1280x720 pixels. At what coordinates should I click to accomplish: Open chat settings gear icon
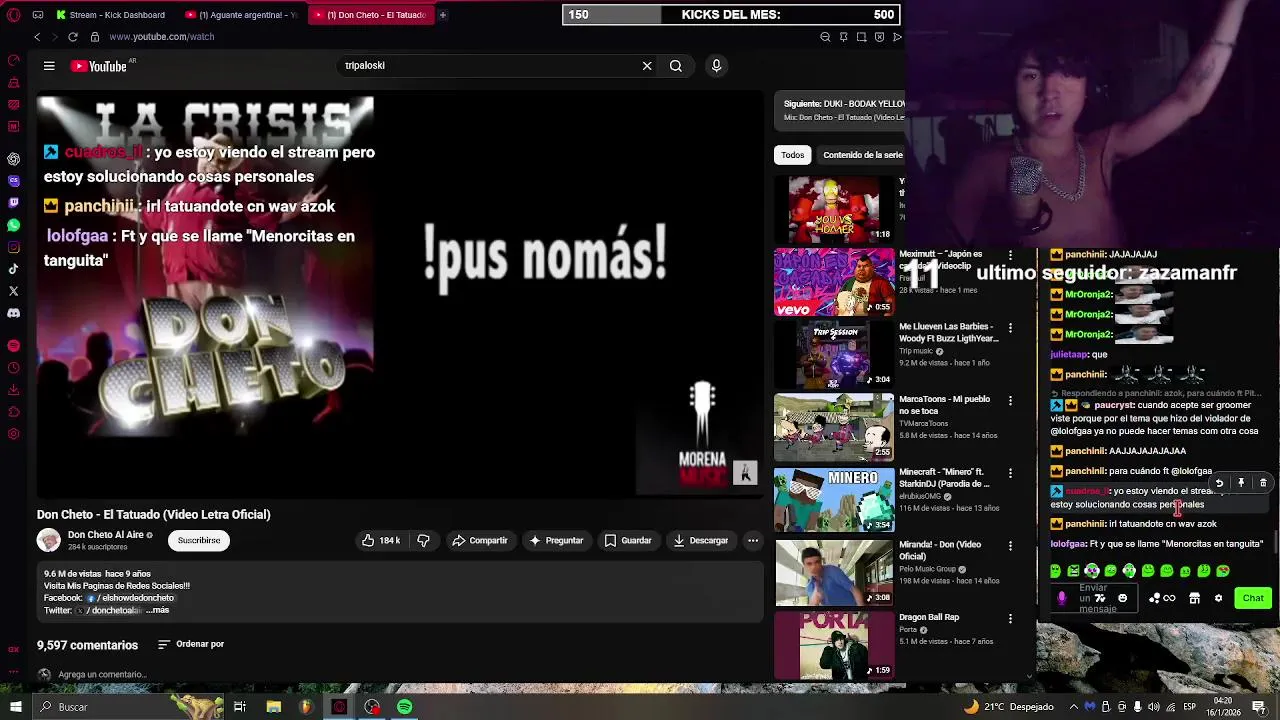point(1218,598)
